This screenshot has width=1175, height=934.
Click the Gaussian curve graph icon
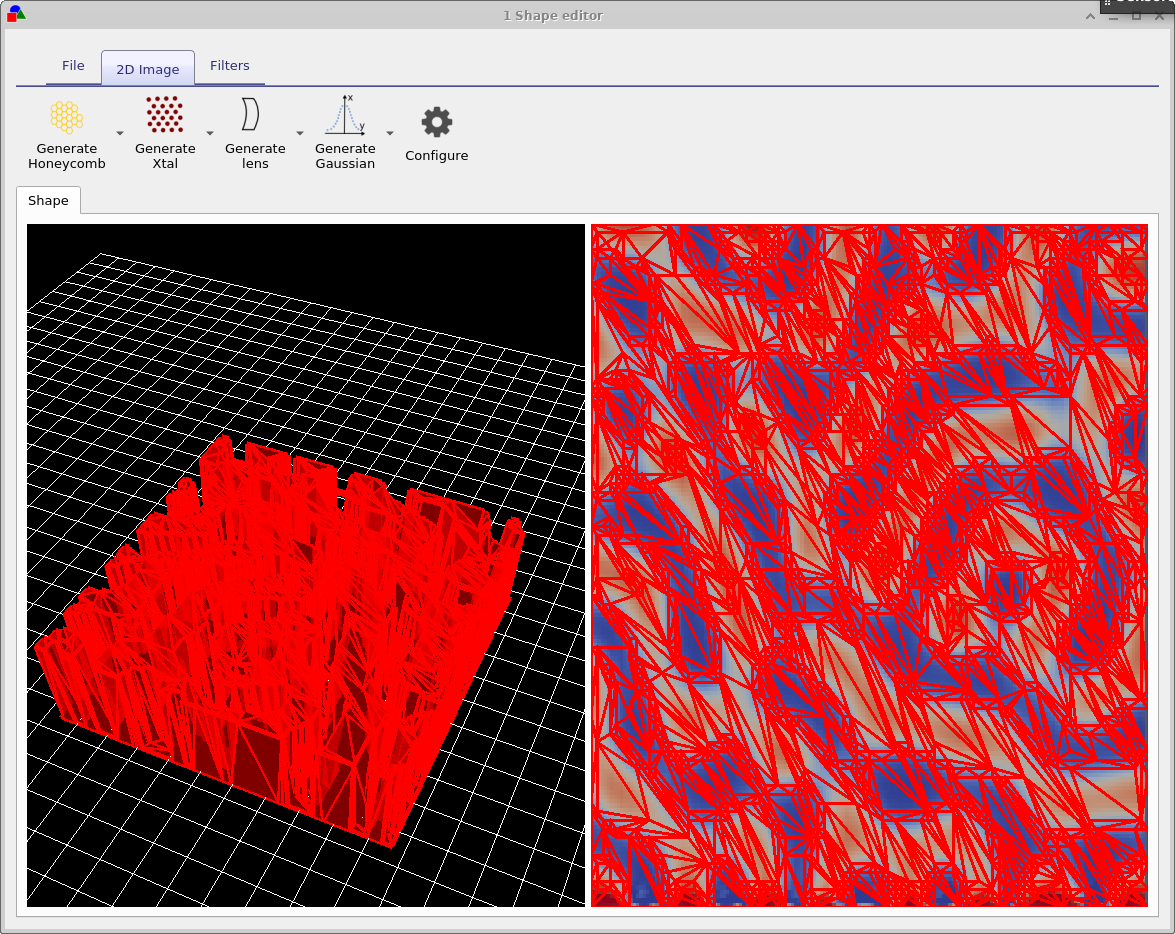pos(345,115)
